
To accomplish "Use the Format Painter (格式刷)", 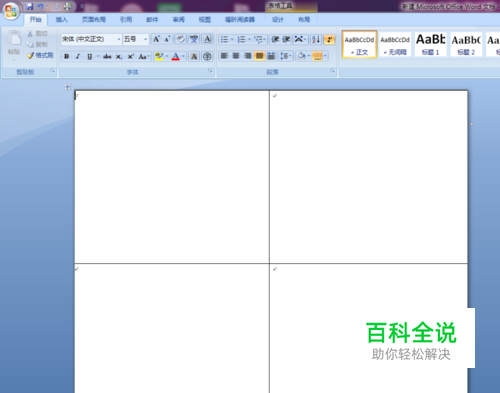I will click(x=40, y=55).
